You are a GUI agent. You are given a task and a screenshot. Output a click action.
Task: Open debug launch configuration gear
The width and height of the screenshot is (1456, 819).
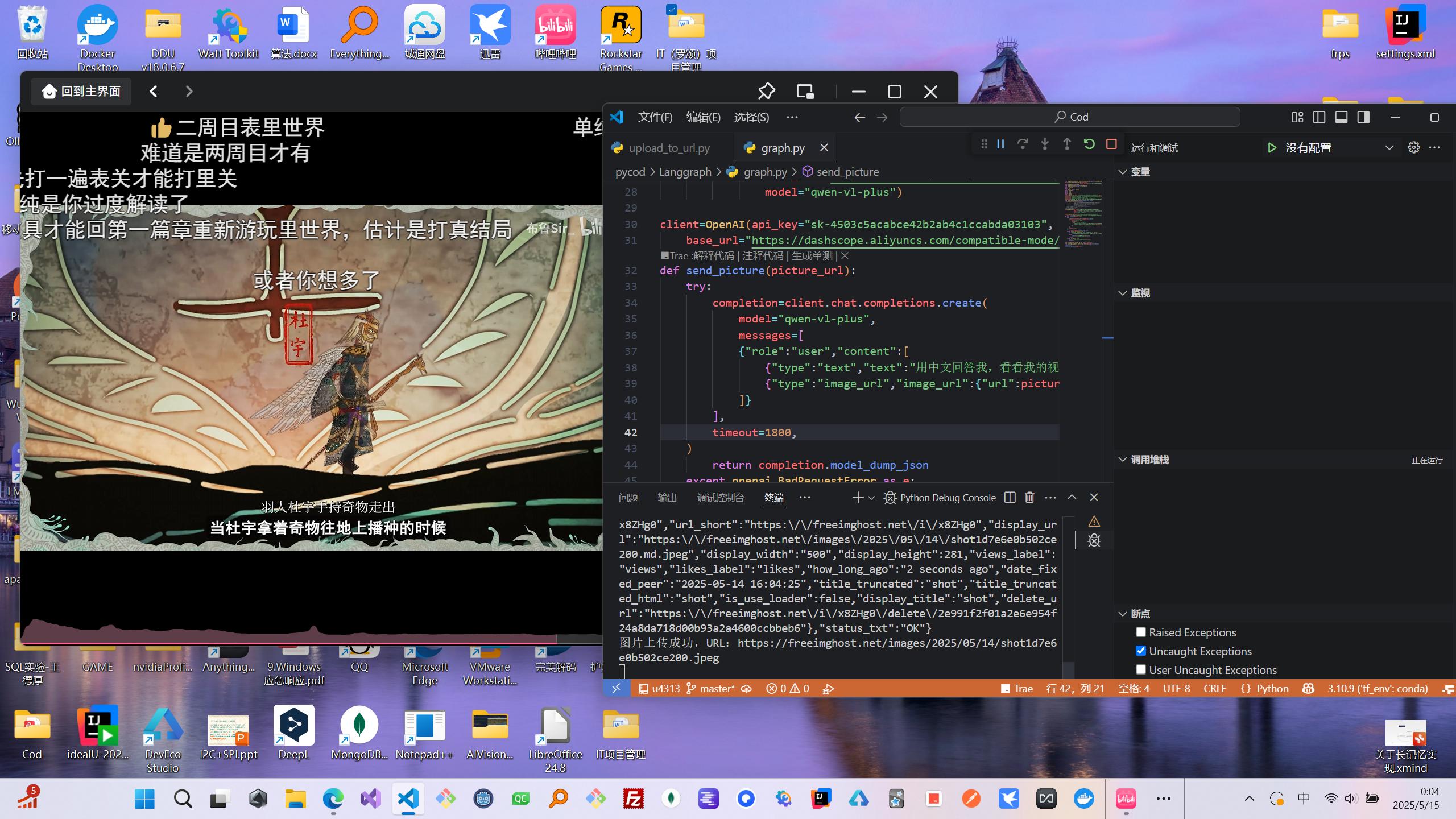click(x=1414, y=148)
